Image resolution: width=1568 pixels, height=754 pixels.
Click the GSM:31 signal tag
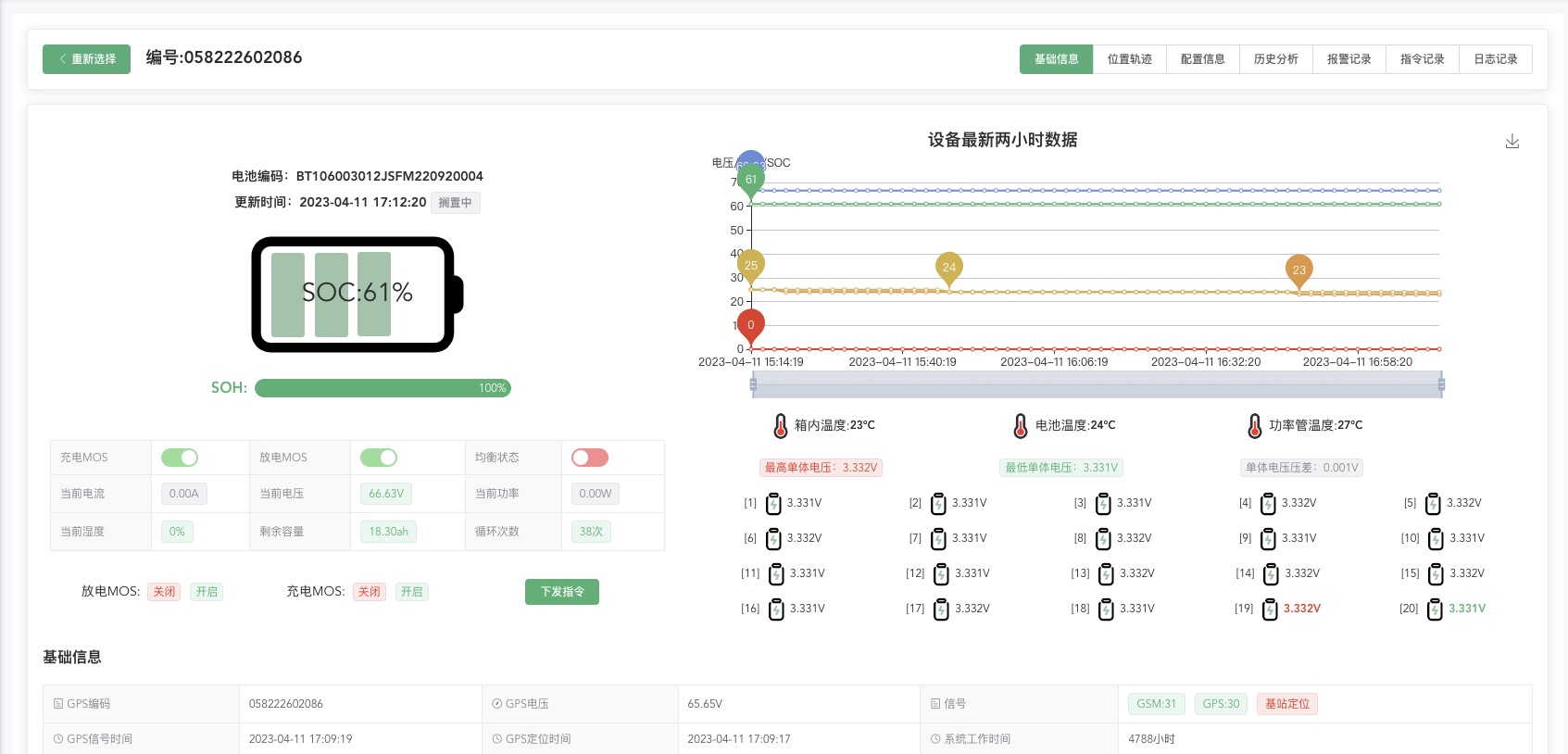click(1156, 704)
